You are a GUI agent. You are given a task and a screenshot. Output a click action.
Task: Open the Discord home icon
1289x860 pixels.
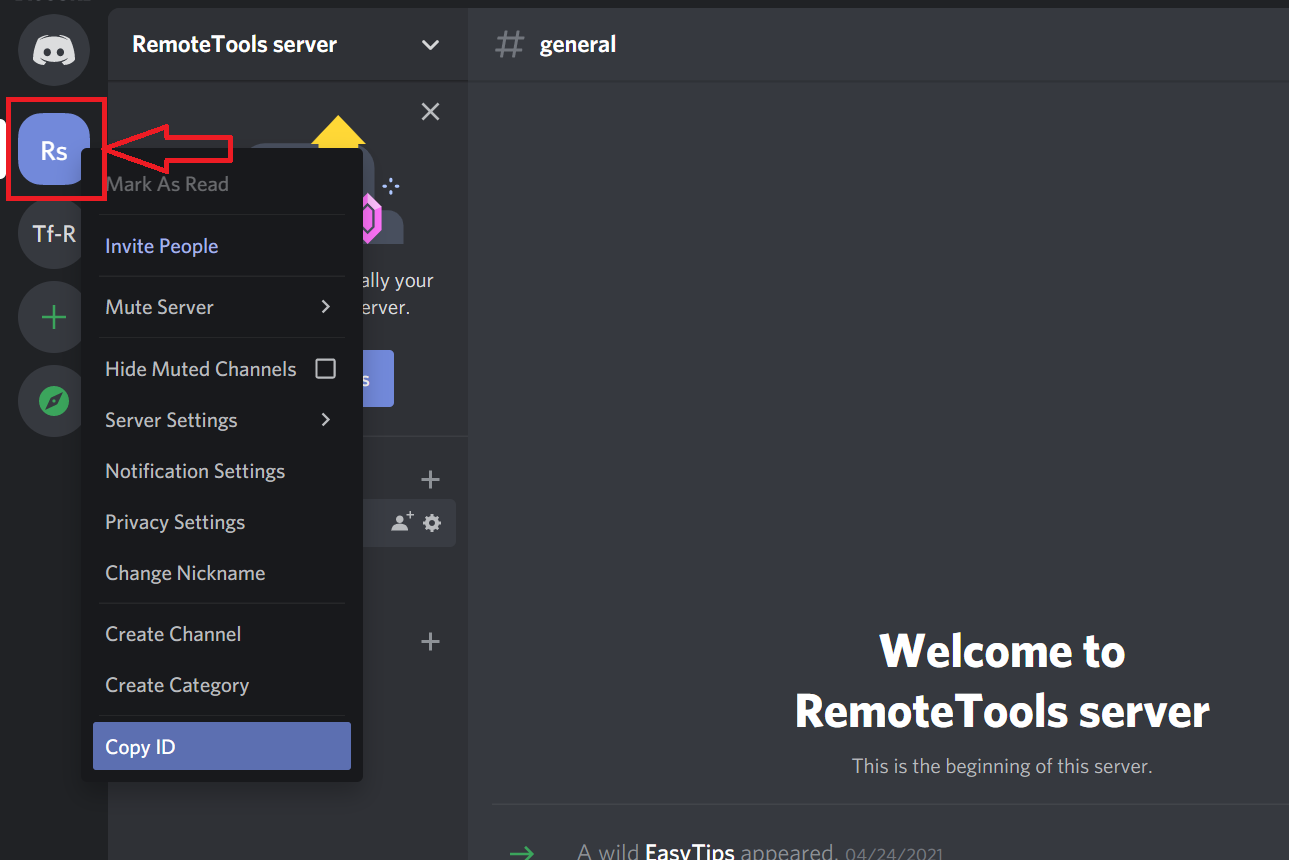54,49
